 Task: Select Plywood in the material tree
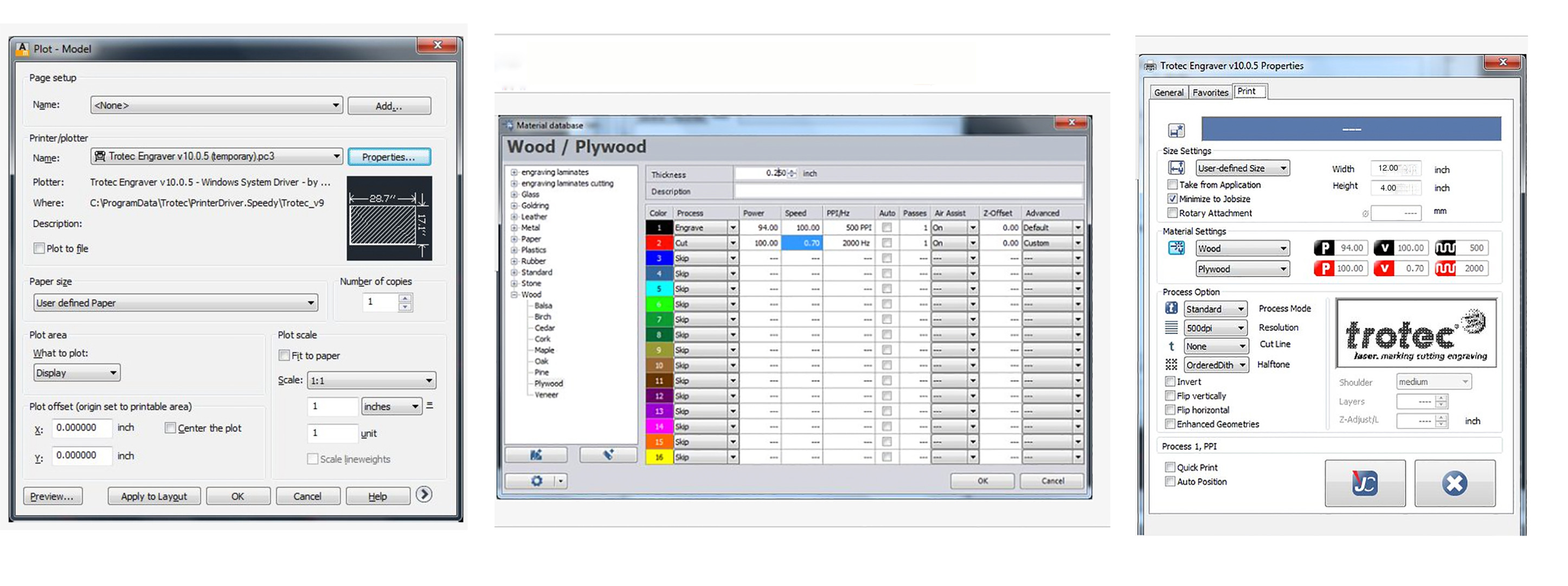549,383
